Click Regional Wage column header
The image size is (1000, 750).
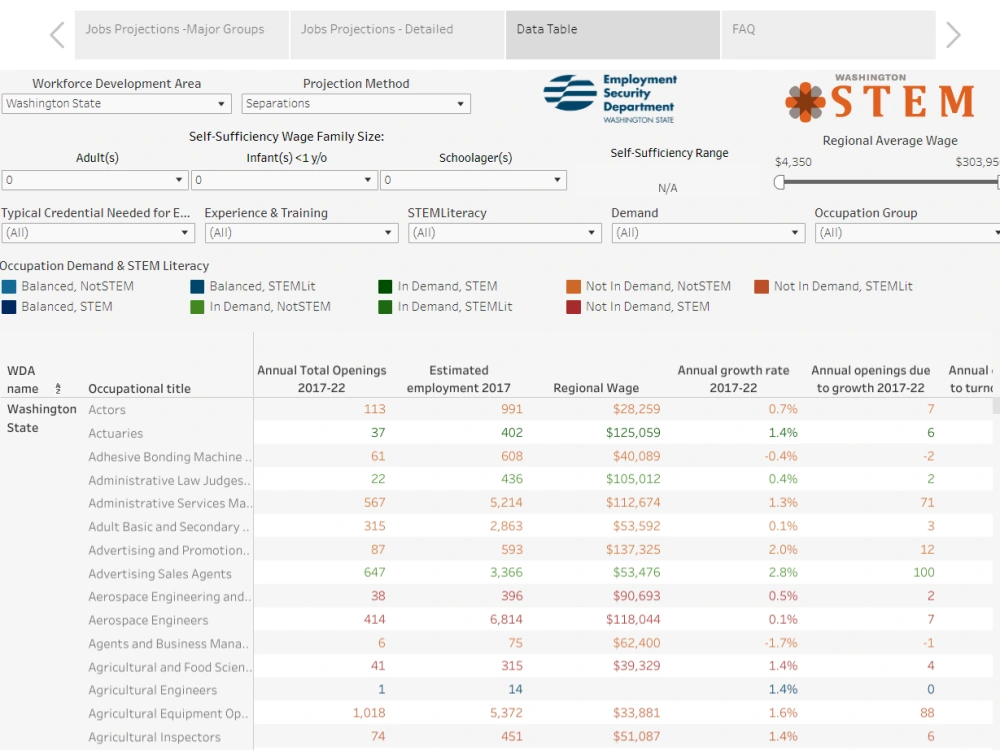pos(596,388)
